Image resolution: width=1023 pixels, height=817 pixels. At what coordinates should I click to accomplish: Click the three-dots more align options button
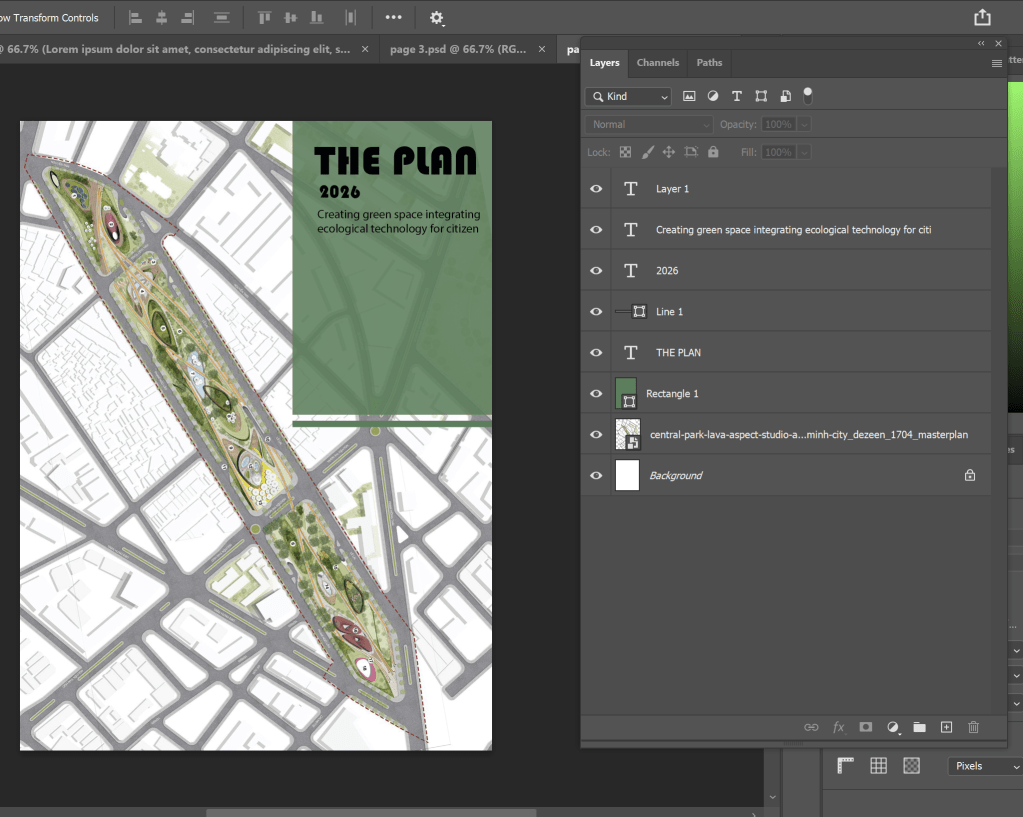click(x=393, y=17)
